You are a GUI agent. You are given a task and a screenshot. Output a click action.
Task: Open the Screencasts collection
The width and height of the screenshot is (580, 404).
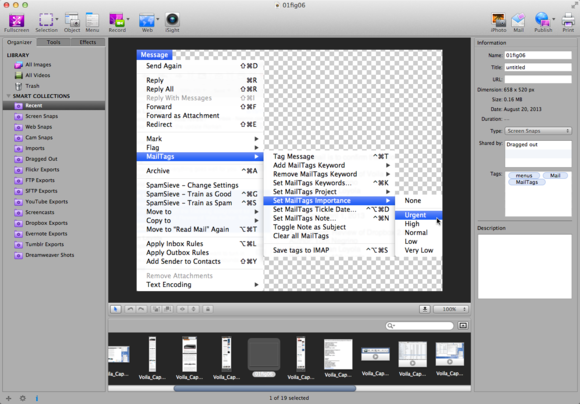pyautogui.click(x=40, y=212)
